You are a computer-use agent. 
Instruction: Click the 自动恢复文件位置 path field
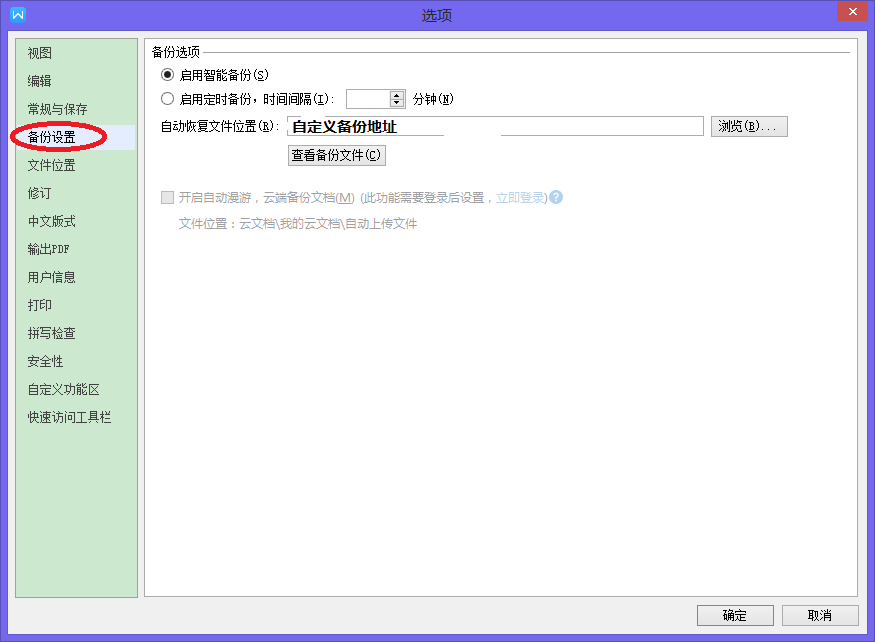coord(495,126)
